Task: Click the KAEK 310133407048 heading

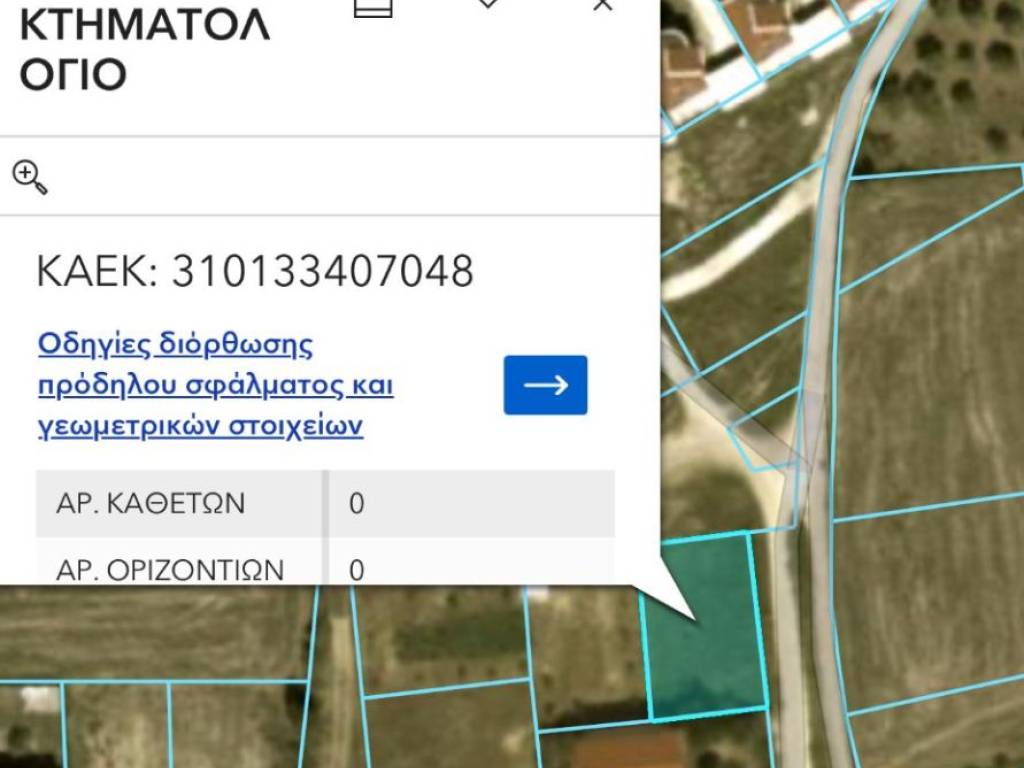Action: point(255,271)
